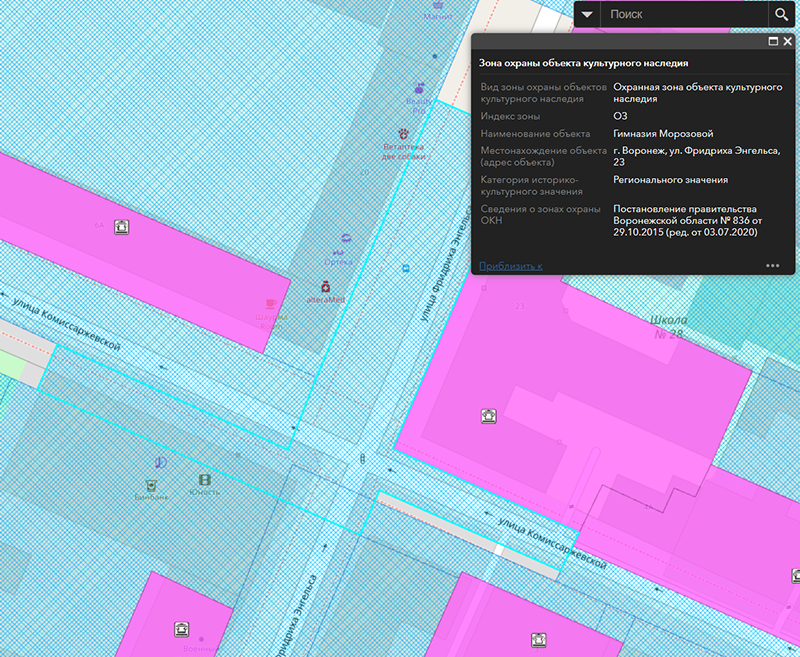Click the Шаурма cafe cup icon
Image resolution: width=800 pixels, height=657 pixels.
(x=271, y=303)
